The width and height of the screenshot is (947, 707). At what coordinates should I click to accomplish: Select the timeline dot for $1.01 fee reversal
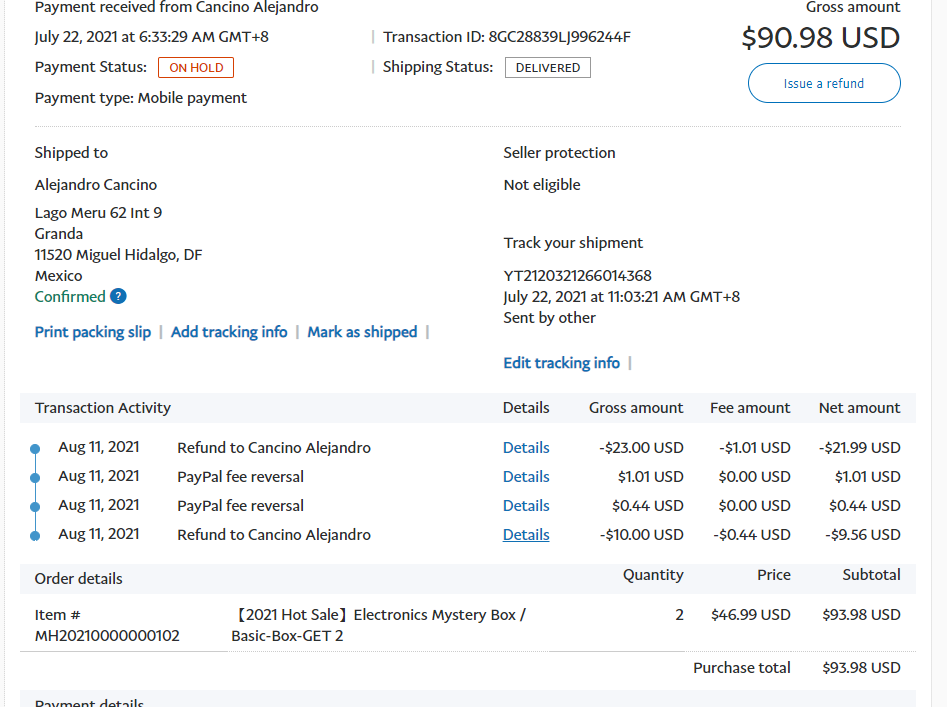coord(35,478)
